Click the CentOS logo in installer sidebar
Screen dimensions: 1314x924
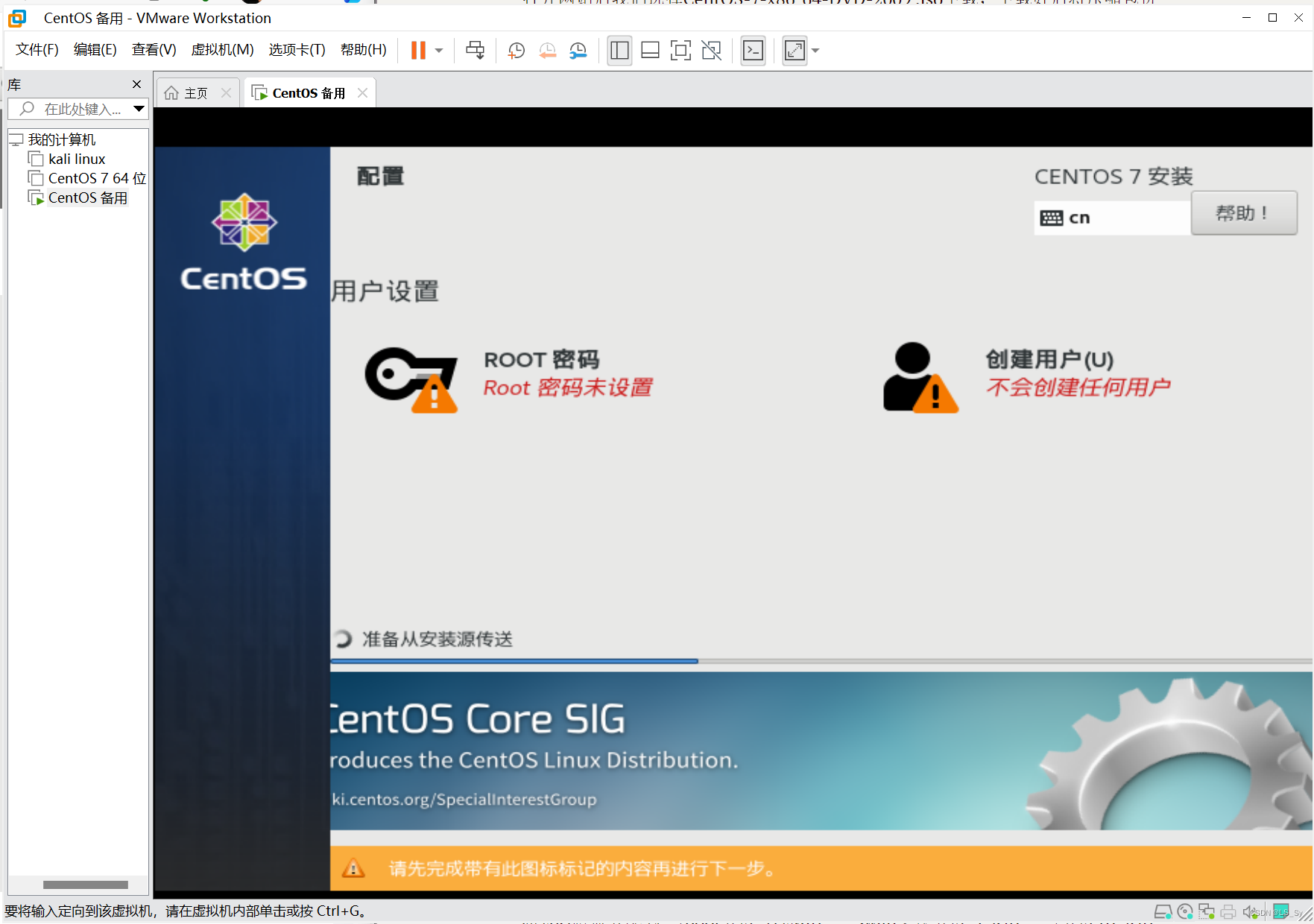pyautogui.click(x=244, y=242)
